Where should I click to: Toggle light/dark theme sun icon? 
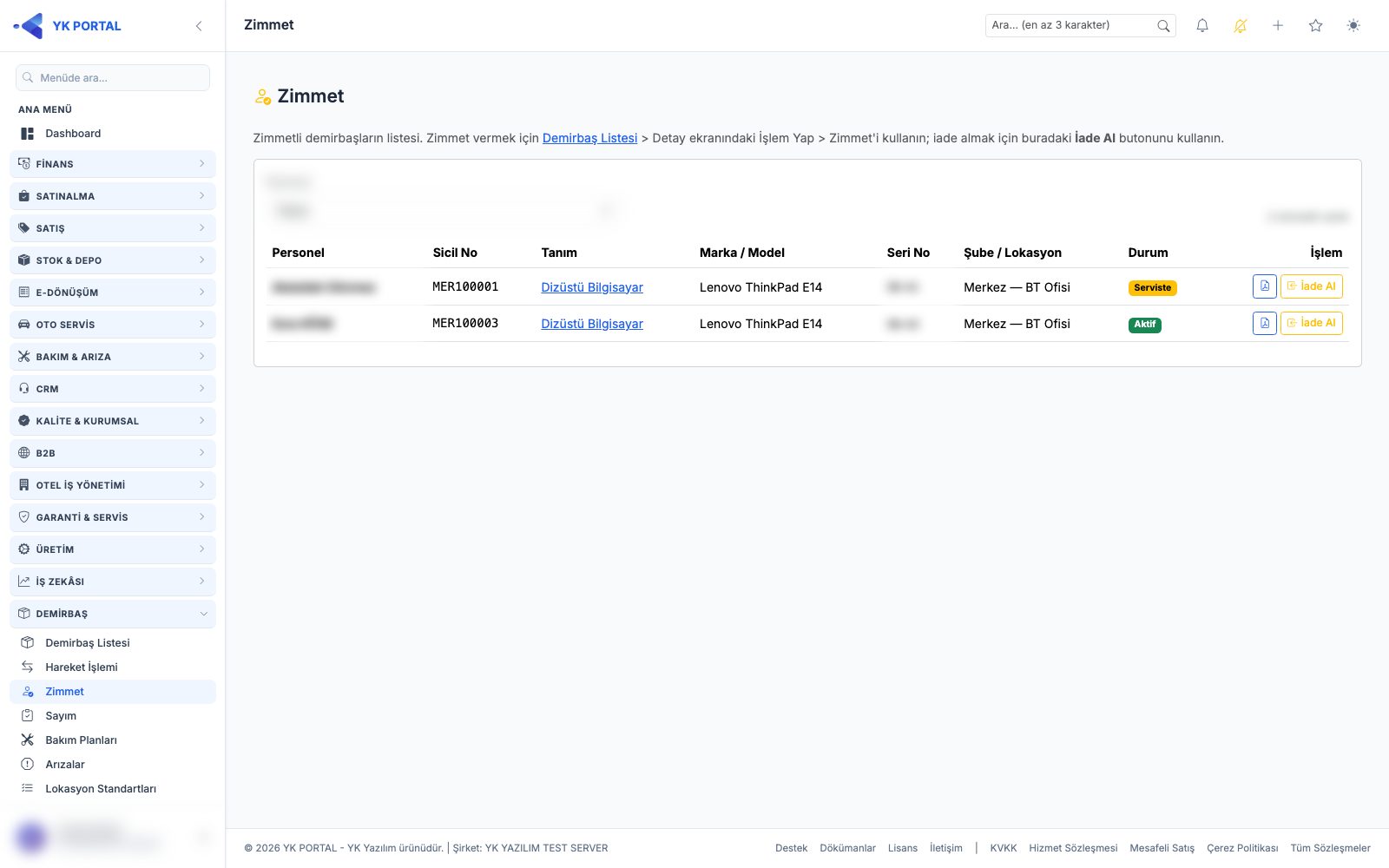[1353, 26]
